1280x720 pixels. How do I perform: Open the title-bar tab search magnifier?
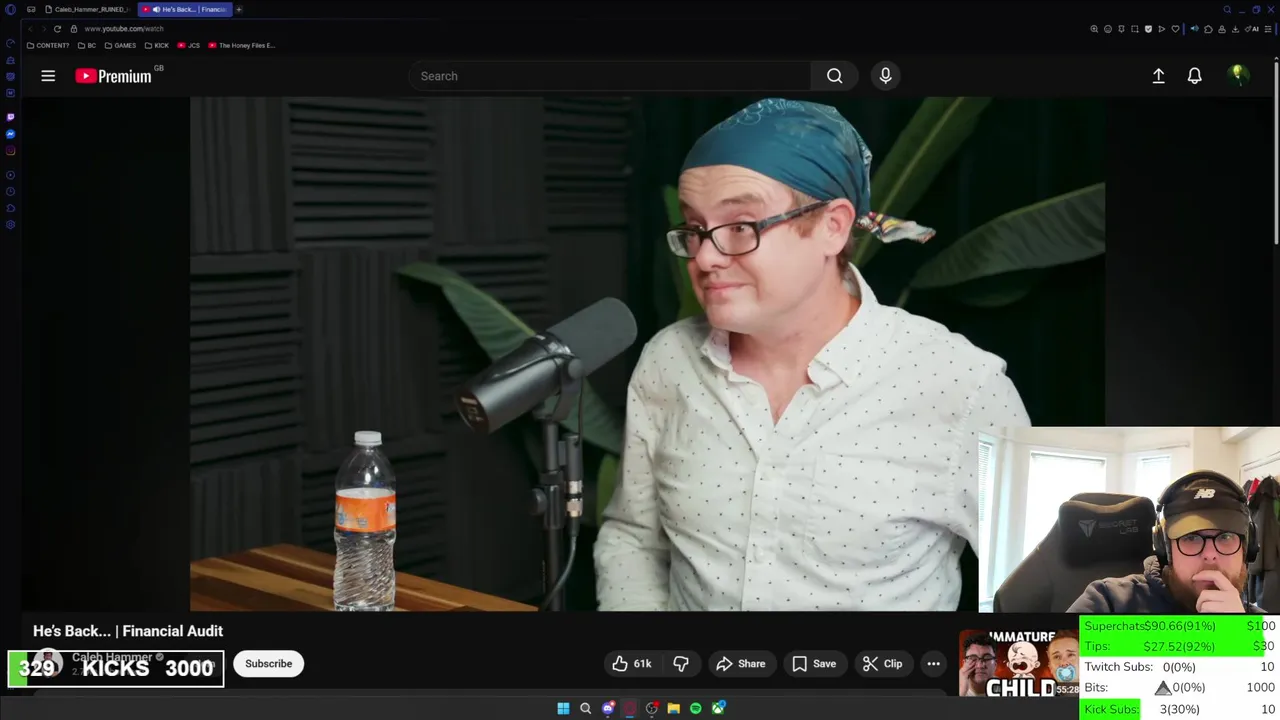click(x=1227, y=10)
